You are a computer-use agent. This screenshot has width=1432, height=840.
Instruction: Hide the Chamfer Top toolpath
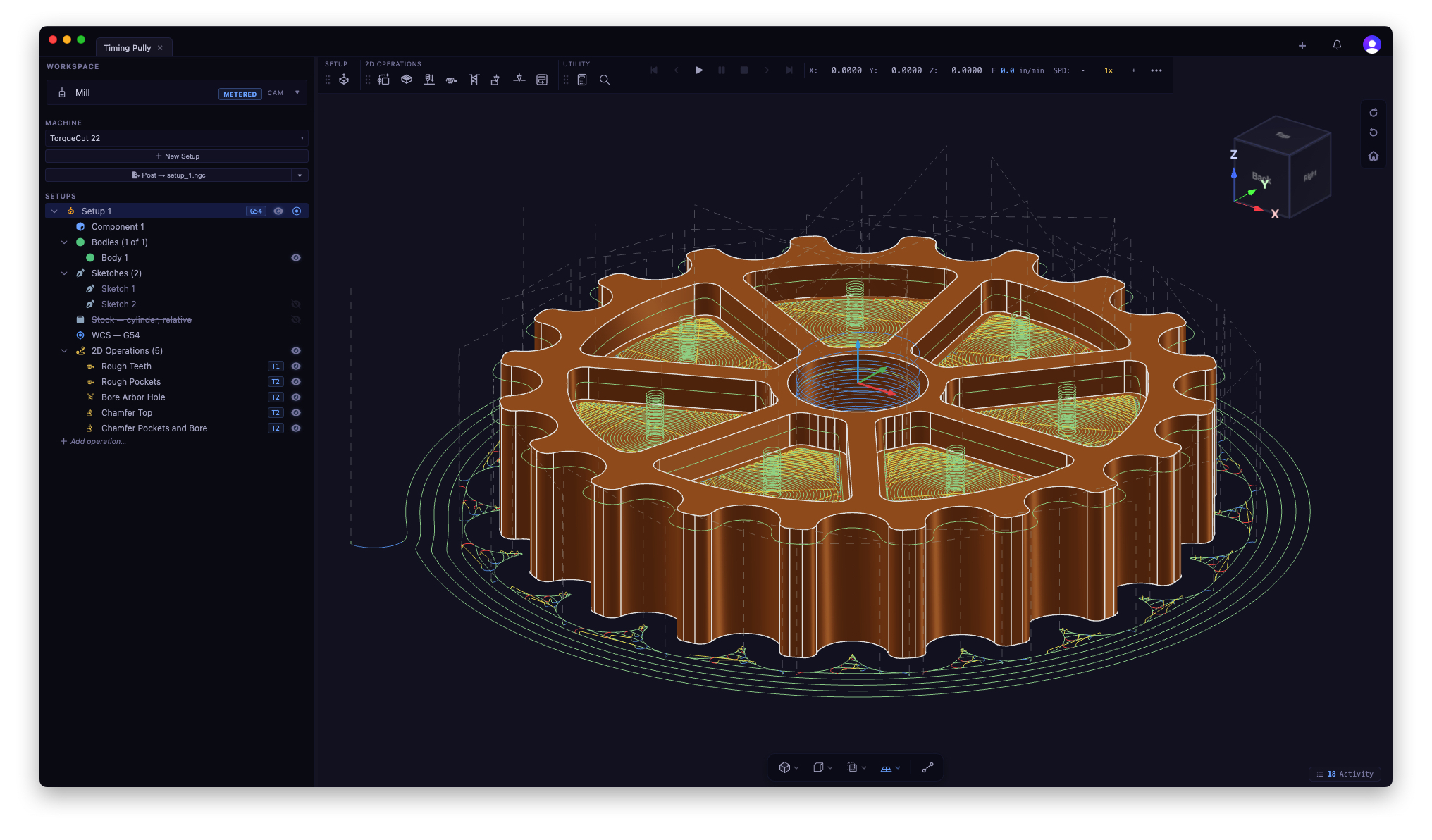coord(296,413)
